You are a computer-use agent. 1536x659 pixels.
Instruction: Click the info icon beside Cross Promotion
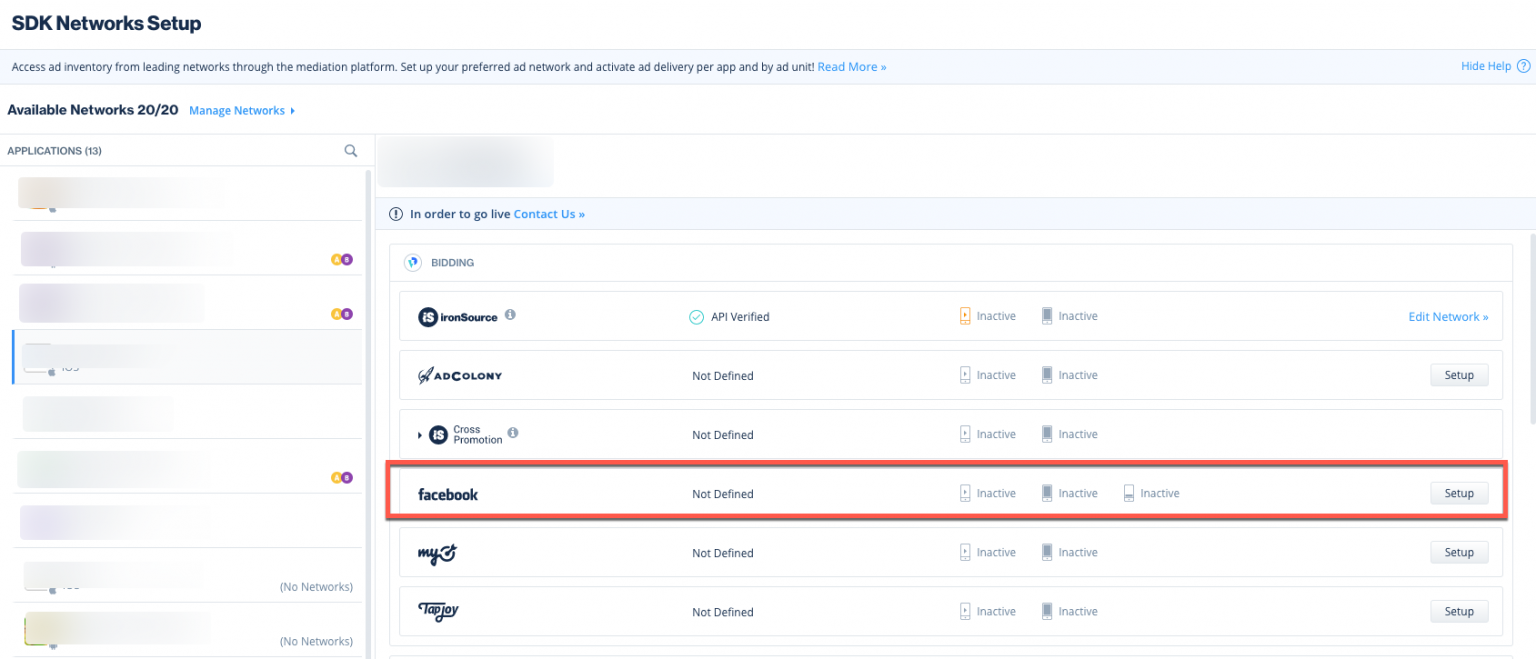click(513, 432)
